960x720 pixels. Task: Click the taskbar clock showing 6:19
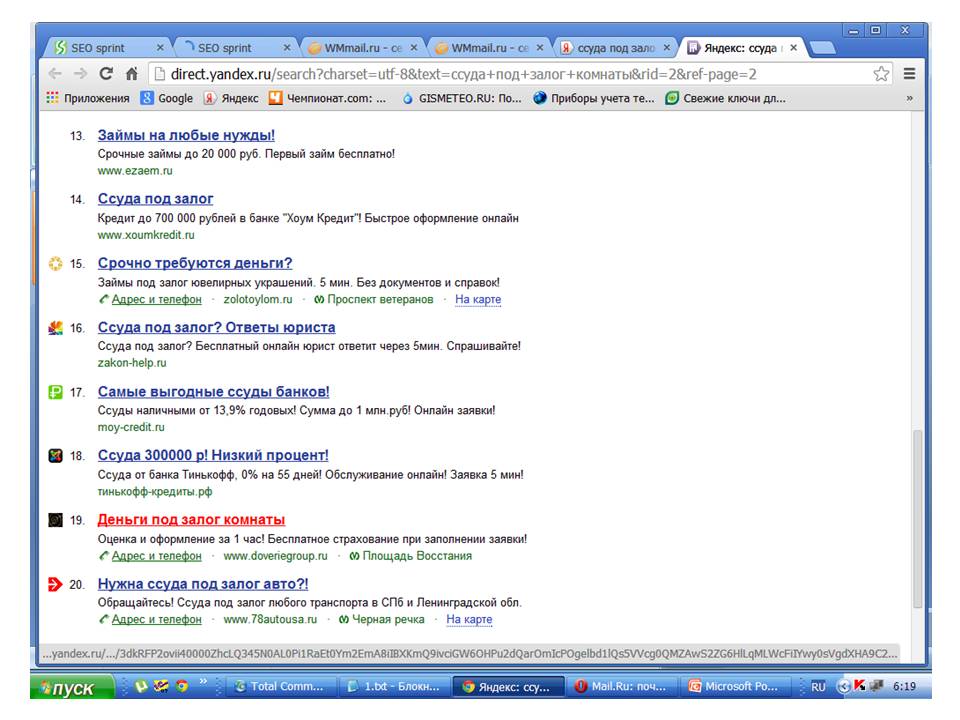point(904,687)
